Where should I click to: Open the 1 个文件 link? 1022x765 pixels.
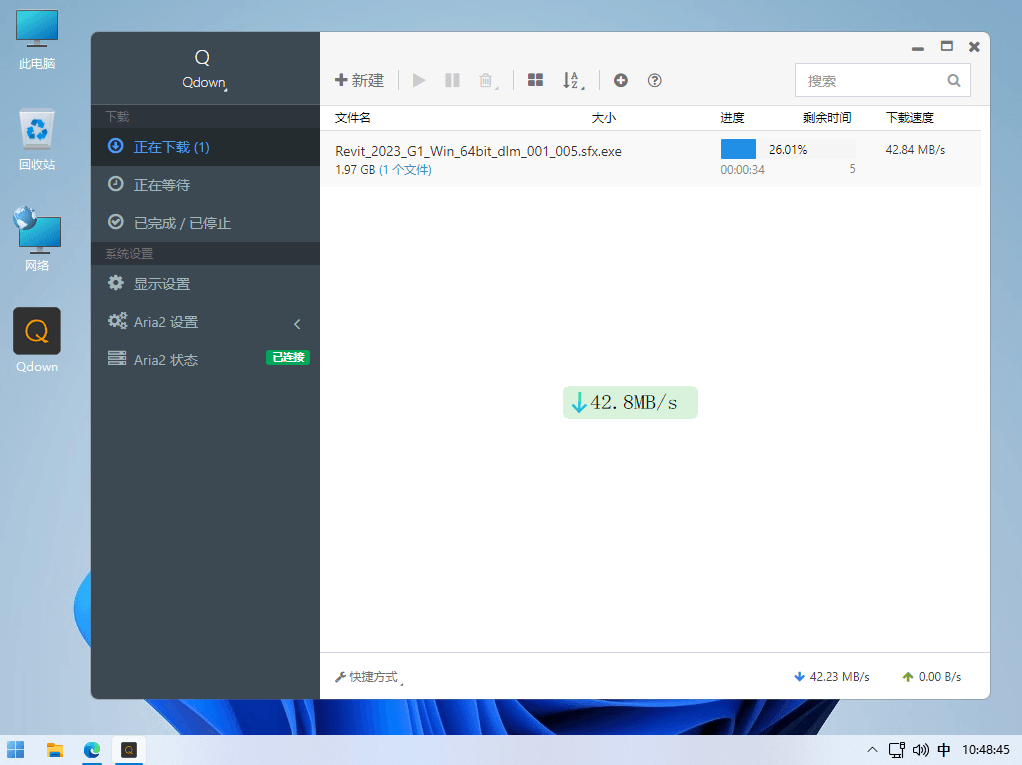coord(405,170)
